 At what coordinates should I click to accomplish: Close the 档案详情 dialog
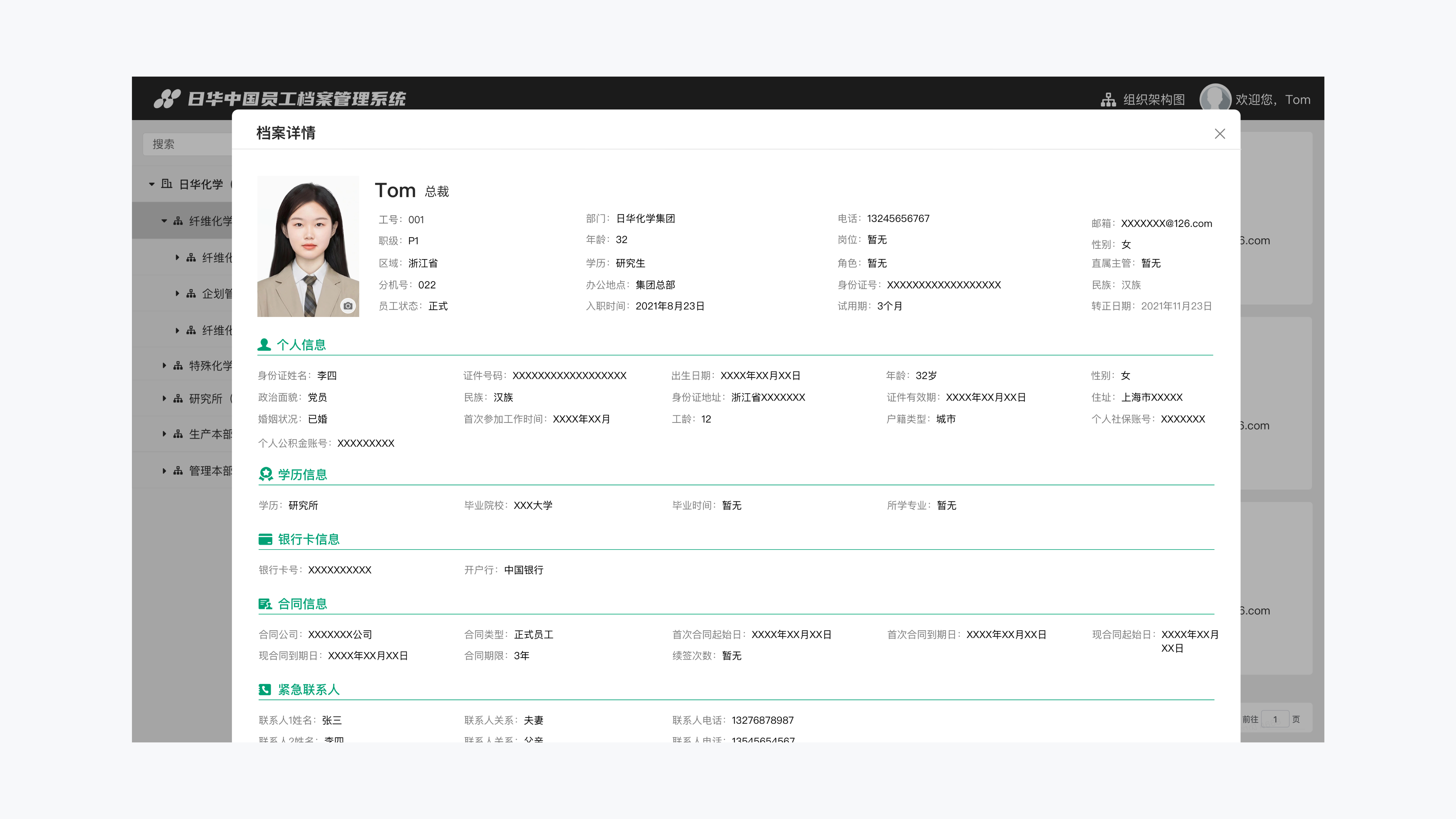(x=1220, y=134)
